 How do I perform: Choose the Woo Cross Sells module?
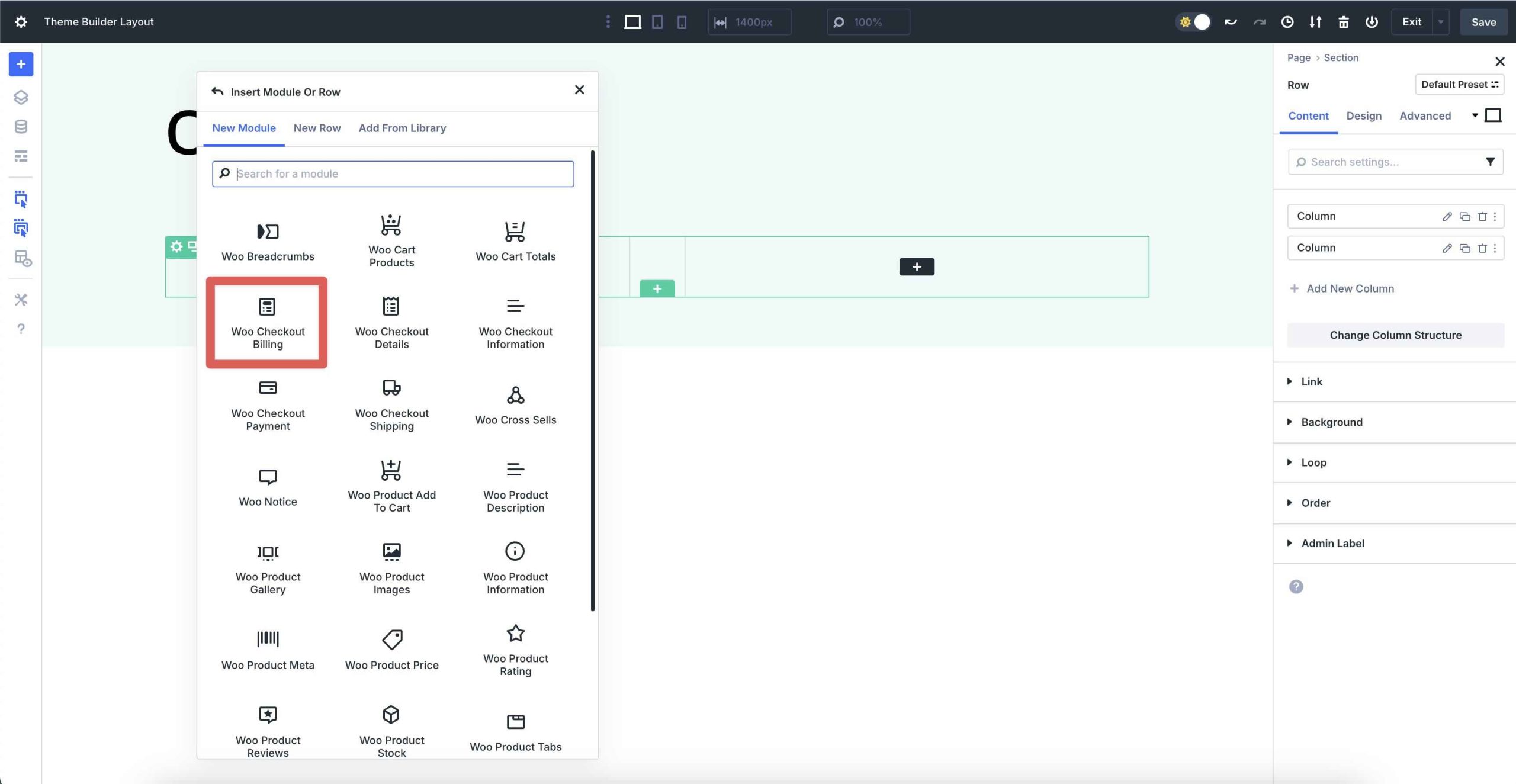click(x=515, y=404)
